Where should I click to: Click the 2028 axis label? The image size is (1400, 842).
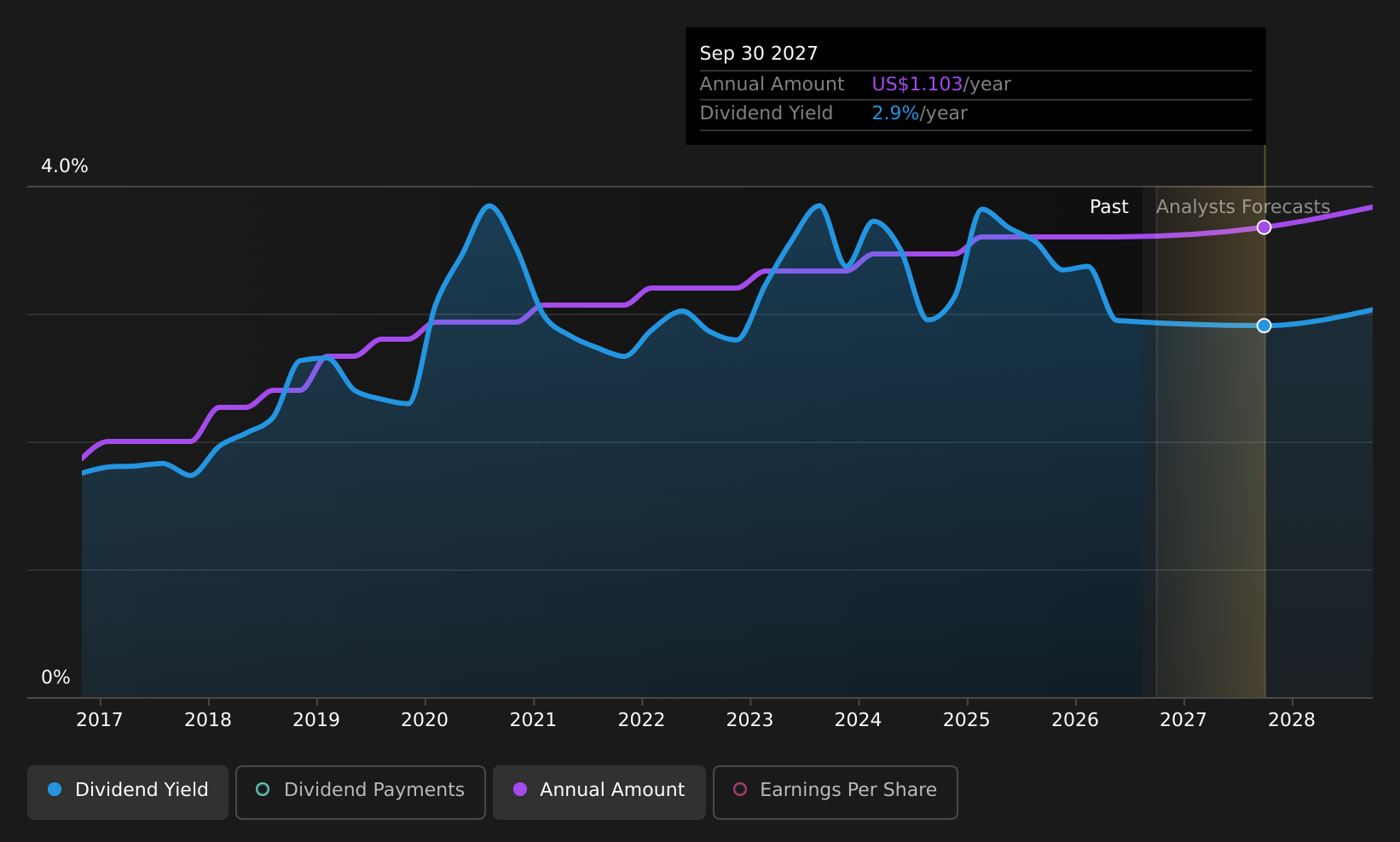[x=1292, y=720]
